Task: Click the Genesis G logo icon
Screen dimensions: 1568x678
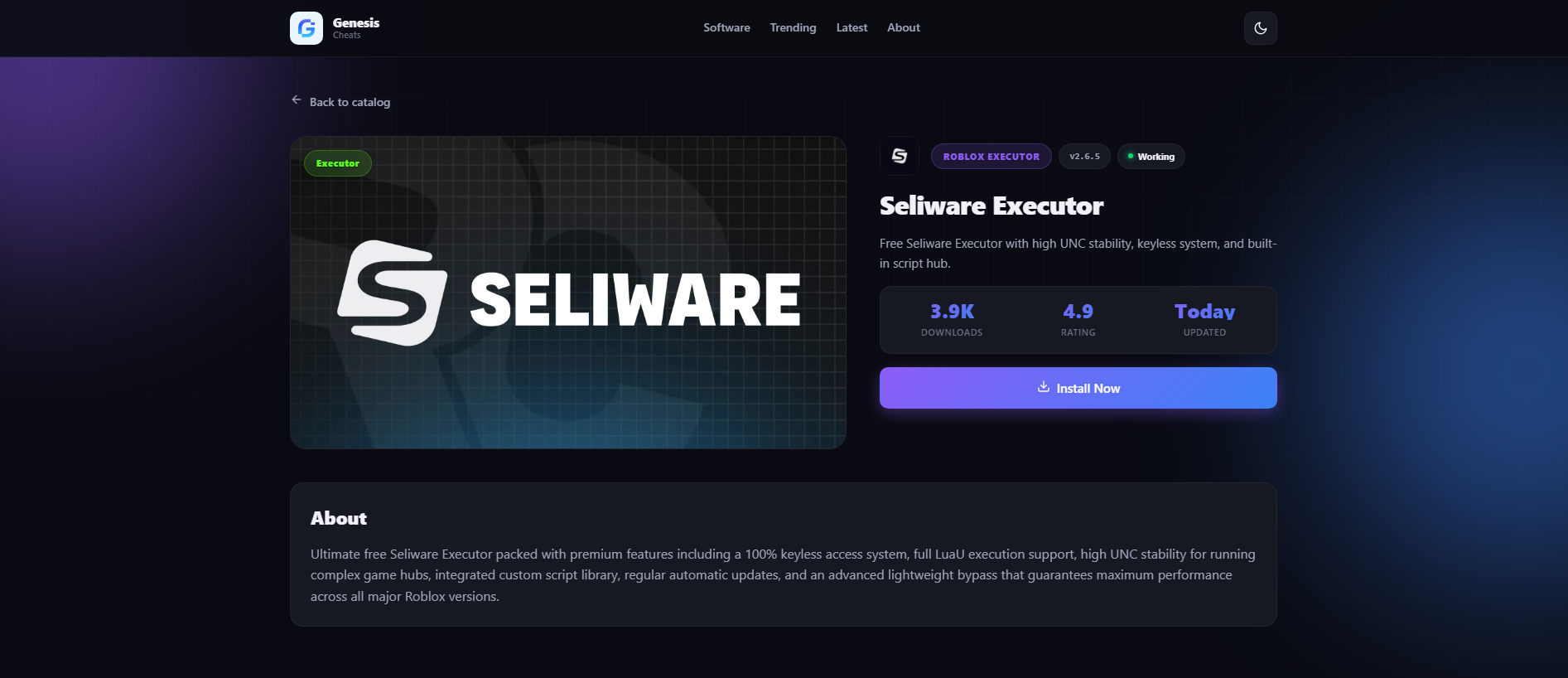Action: click(x=306, y=28)
